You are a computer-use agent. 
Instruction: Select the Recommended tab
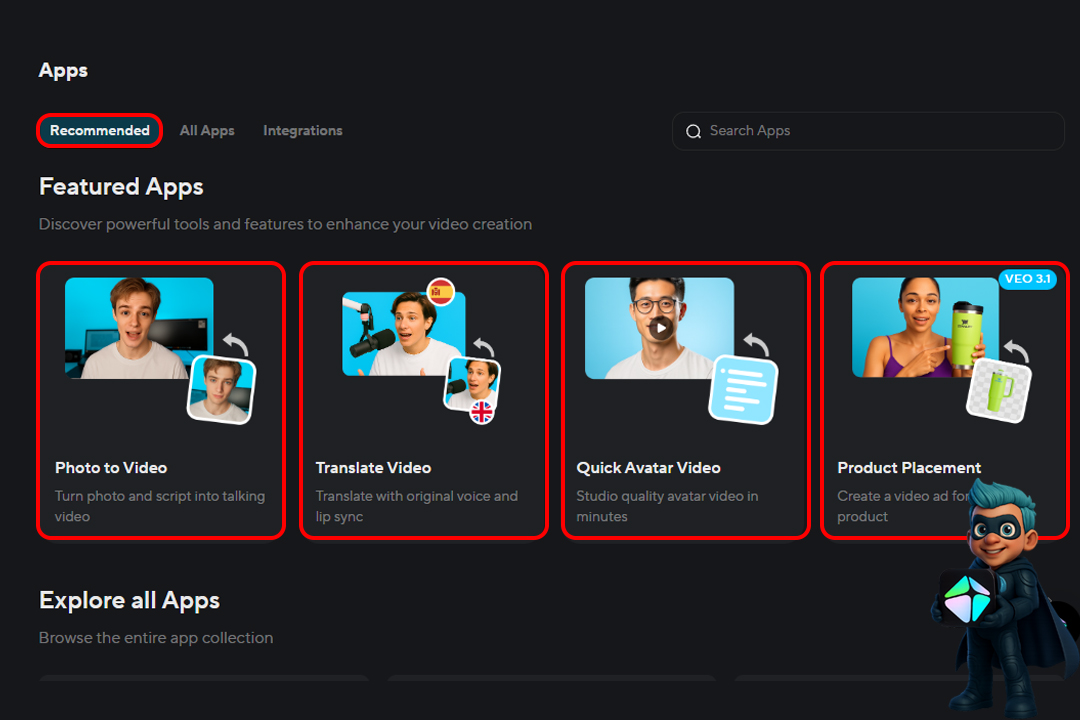[x=100, y=131]
